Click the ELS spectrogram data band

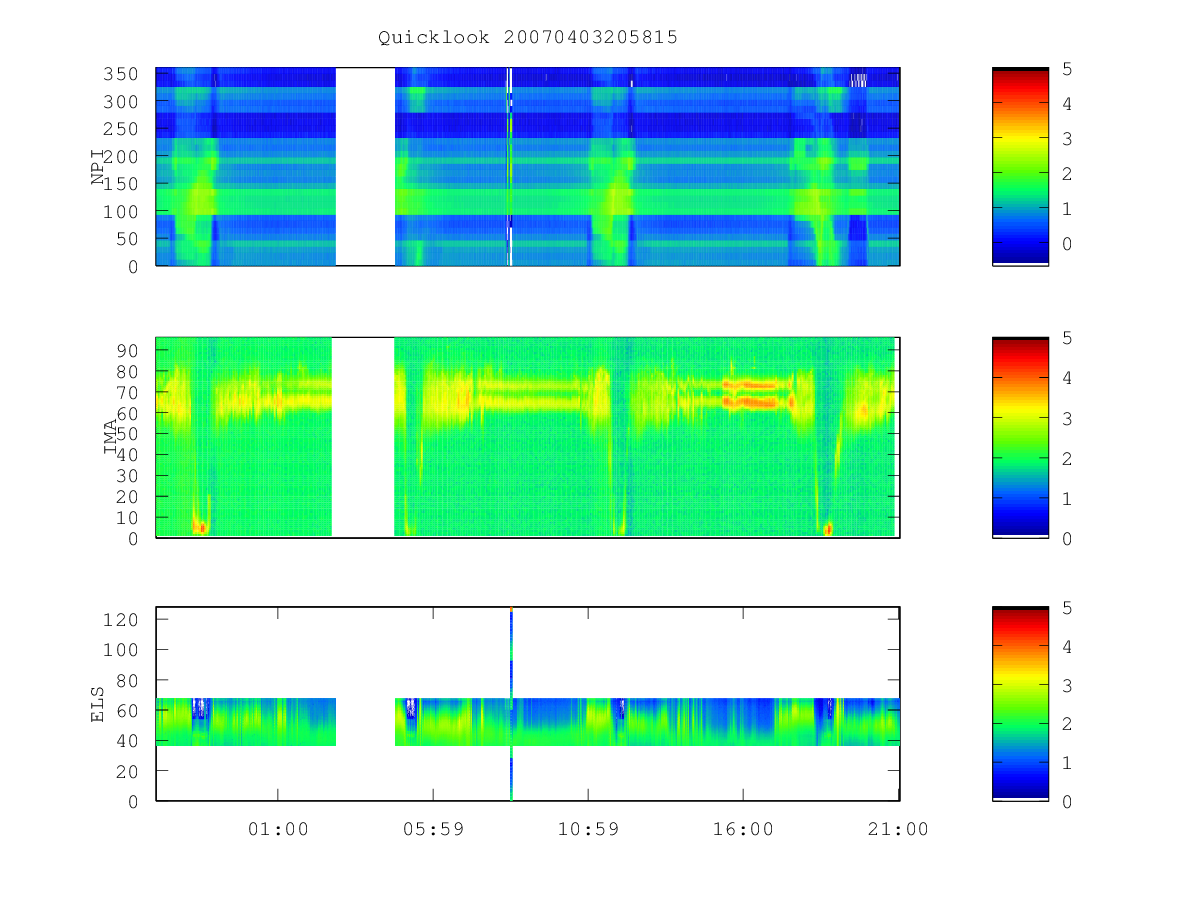click(x=528, y=722)
